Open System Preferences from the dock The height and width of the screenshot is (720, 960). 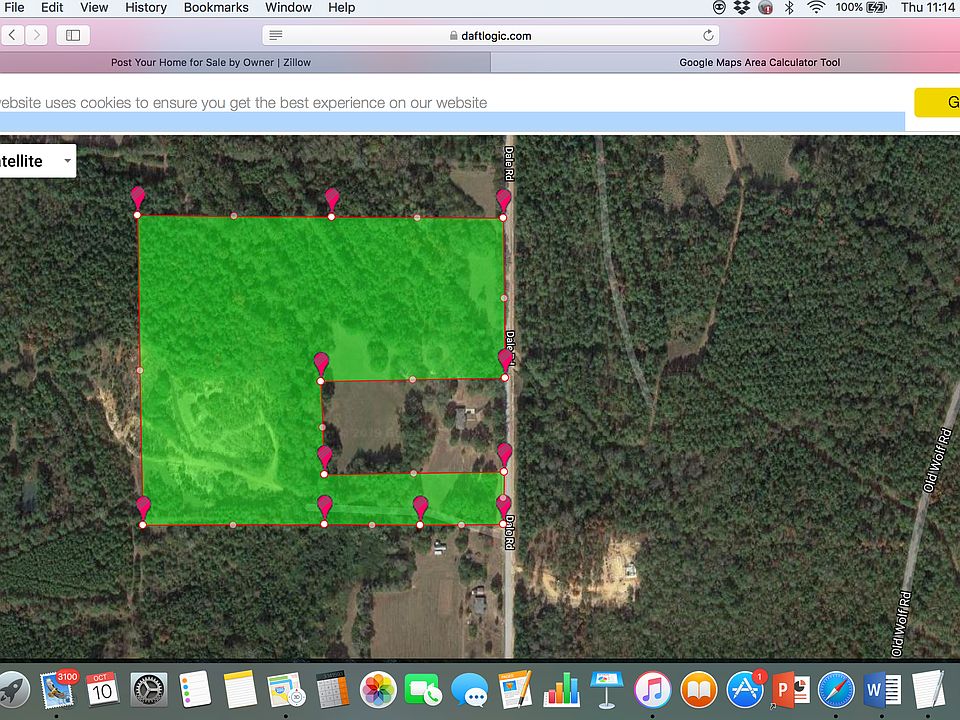point(149,690)
